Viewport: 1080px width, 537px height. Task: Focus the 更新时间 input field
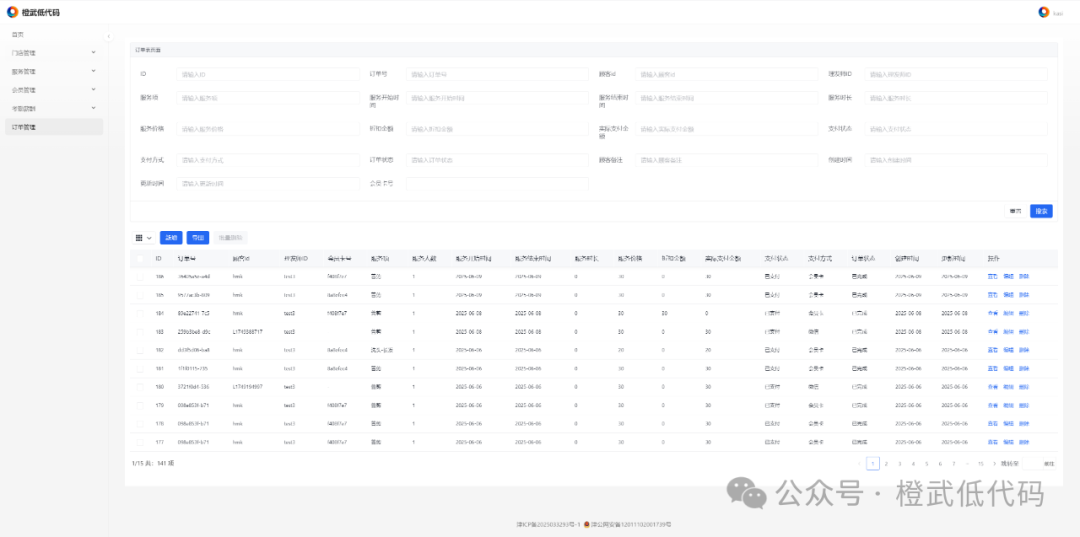tap(268, 184)
